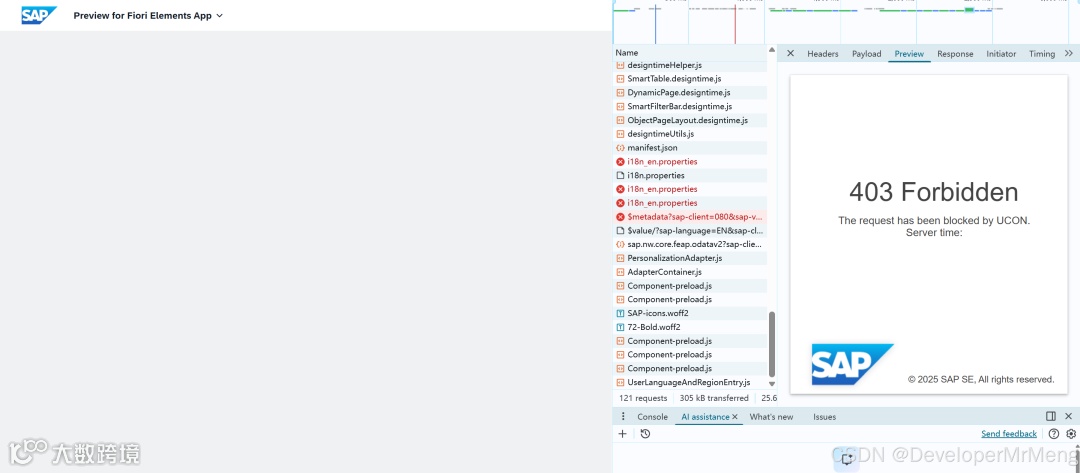The width and height of the screenshot is (1080, 473).
Task: Click the request list scrollbar up arrow
Action: pyautogui.click(x=771, y=50)
